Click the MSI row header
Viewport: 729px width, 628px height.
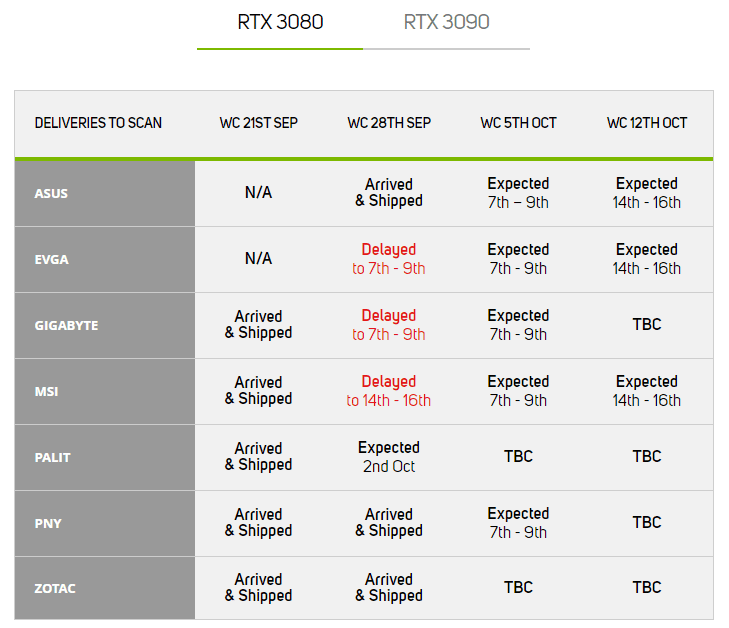pyautogui.click(x=46, y=391)
